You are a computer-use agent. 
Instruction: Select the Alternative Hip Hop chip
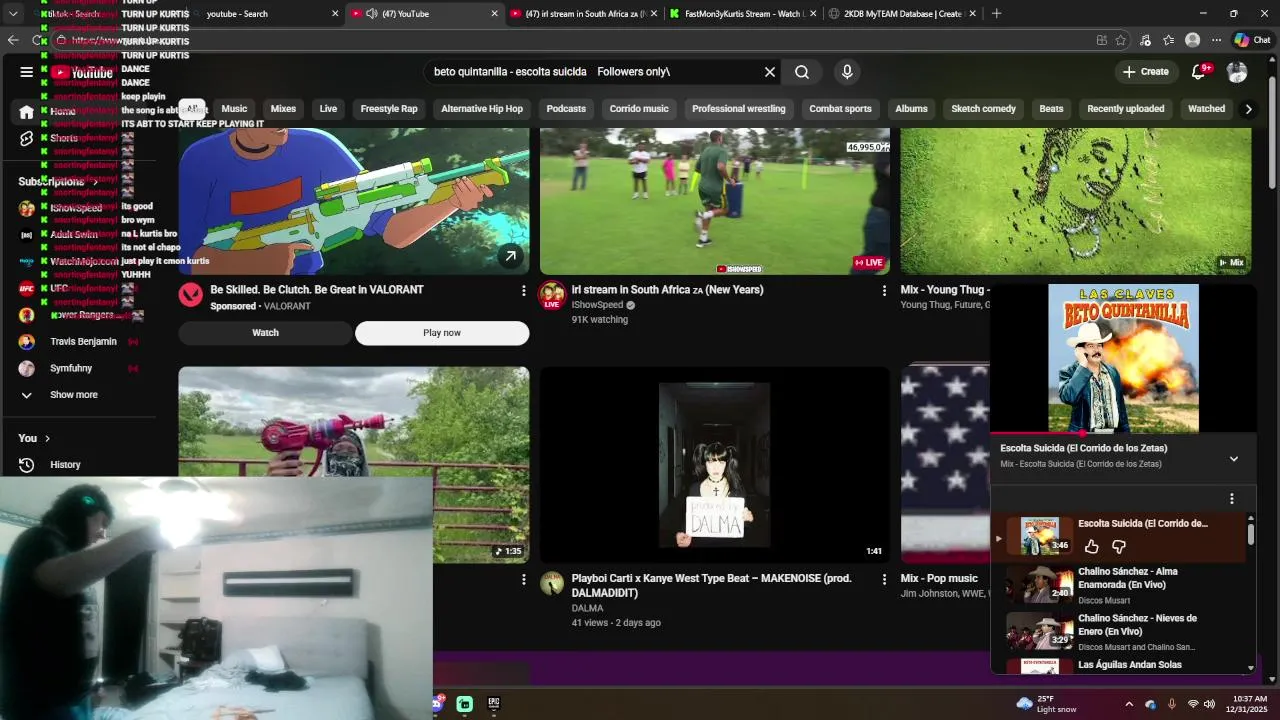tap(482, 109)
